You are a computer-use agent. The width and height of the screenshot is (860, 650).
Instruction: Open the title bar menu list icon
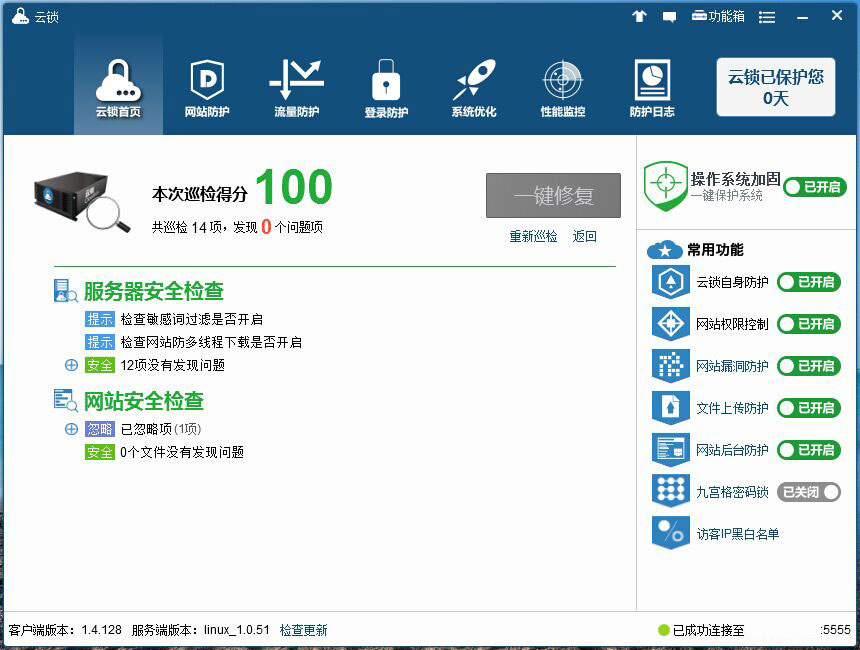click(767, 17)
